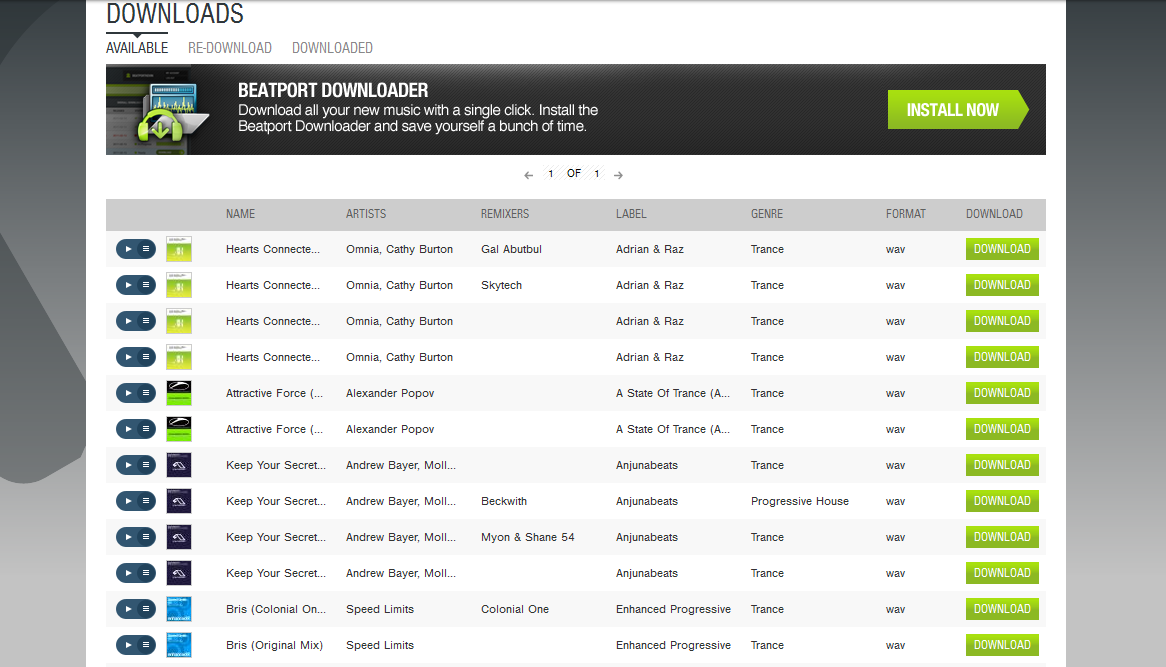Select Enhanced Progressive label on Colonial One row
This screenshot has height=667, width=1166.
673,609
